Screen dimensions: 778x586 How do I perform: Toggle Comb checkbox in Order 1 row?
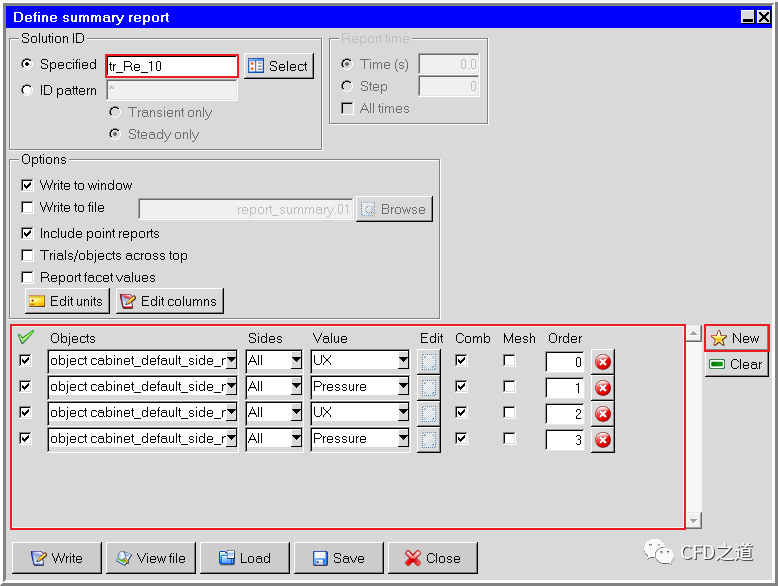pyautogui.click(x=461, y=386)
